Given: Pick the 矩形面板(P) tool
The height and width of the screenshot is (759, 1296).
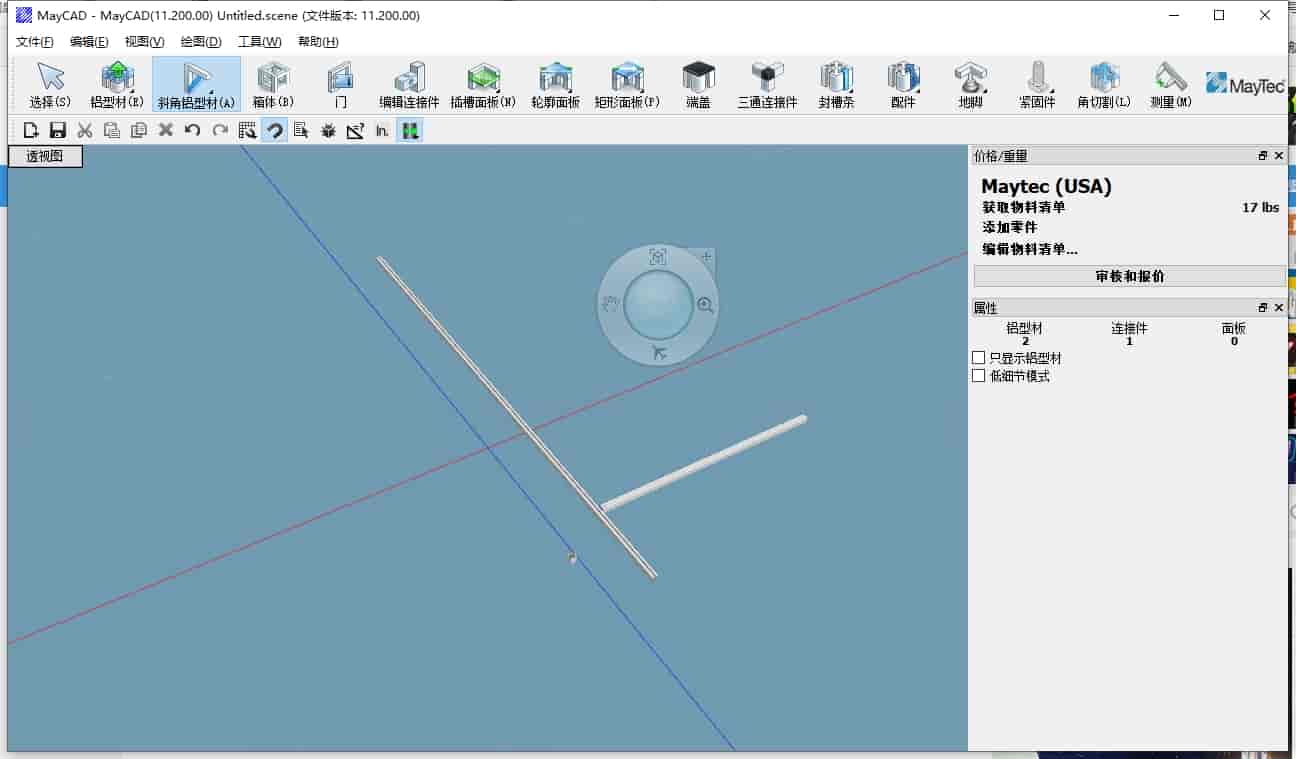Looking at the screenshot, I should [x=627, y=84].
